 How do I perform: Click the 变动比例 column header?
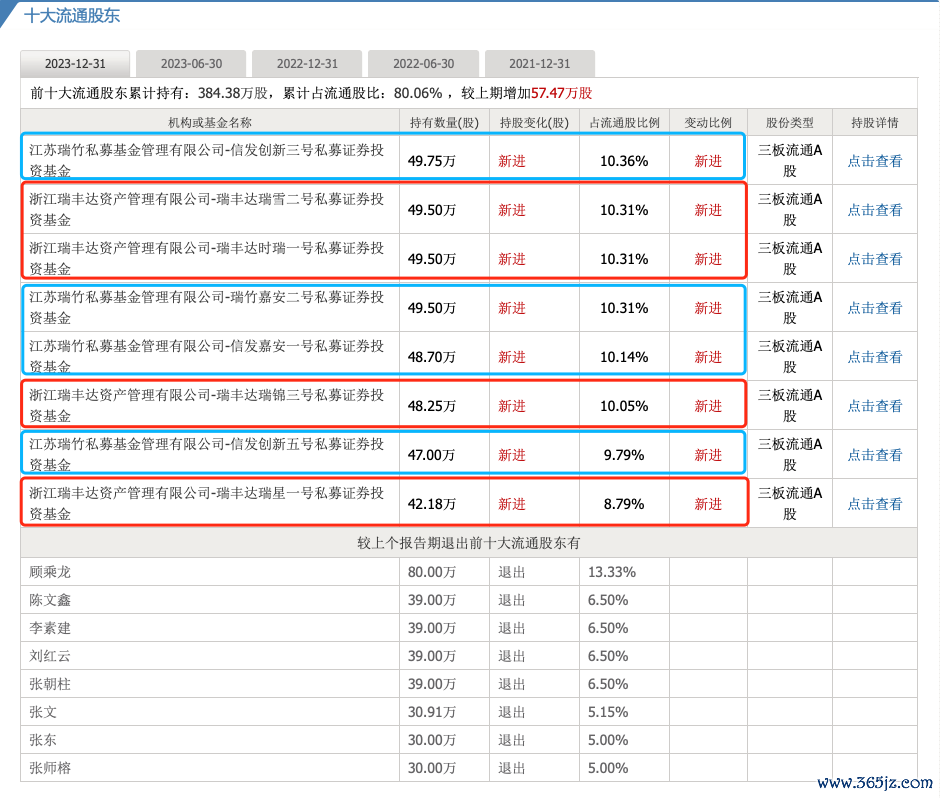(x=708, y=123)
